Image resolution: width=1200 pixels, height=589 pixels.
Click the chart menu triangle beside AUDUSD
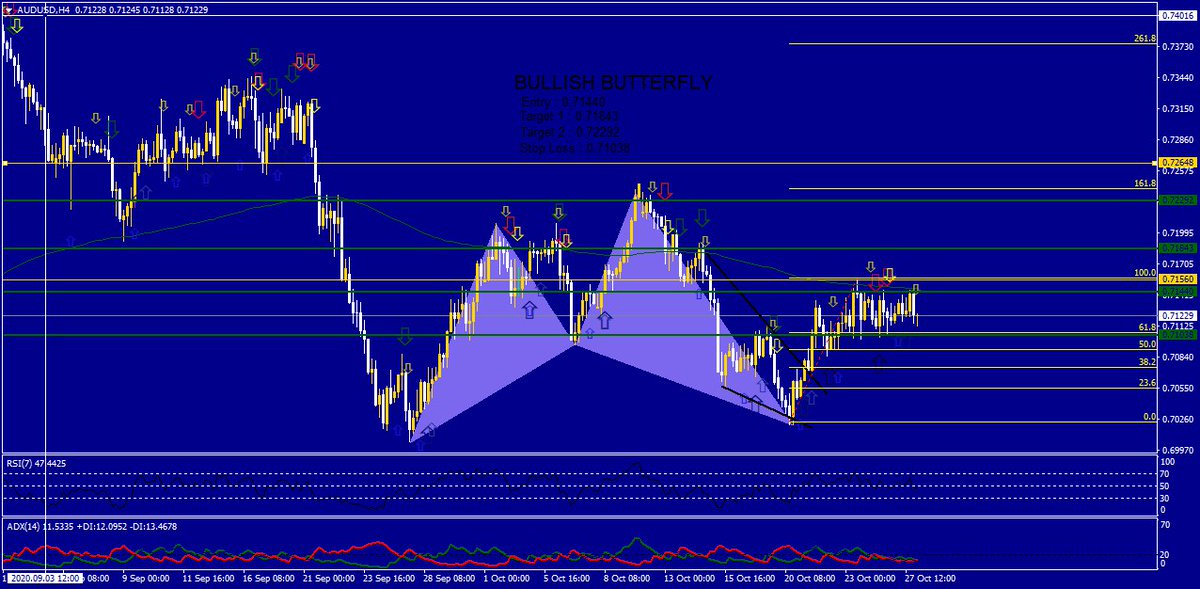coord(10,9)
